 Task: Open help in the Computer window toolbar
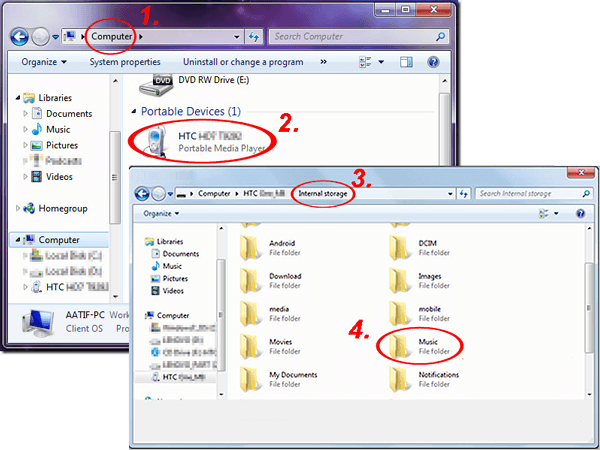pos(433,62)
